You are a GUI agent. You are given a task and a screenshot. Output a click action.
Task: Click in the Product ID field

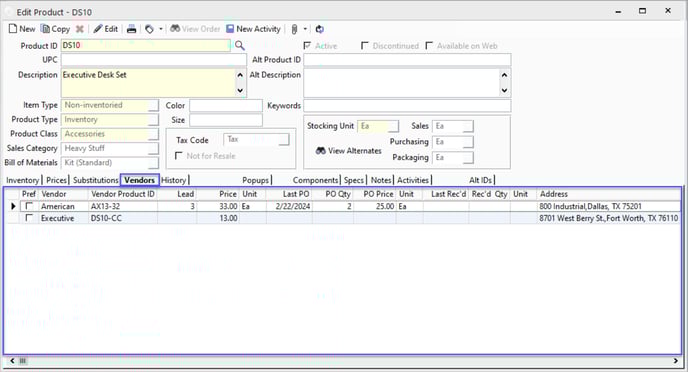click(145, 45)
